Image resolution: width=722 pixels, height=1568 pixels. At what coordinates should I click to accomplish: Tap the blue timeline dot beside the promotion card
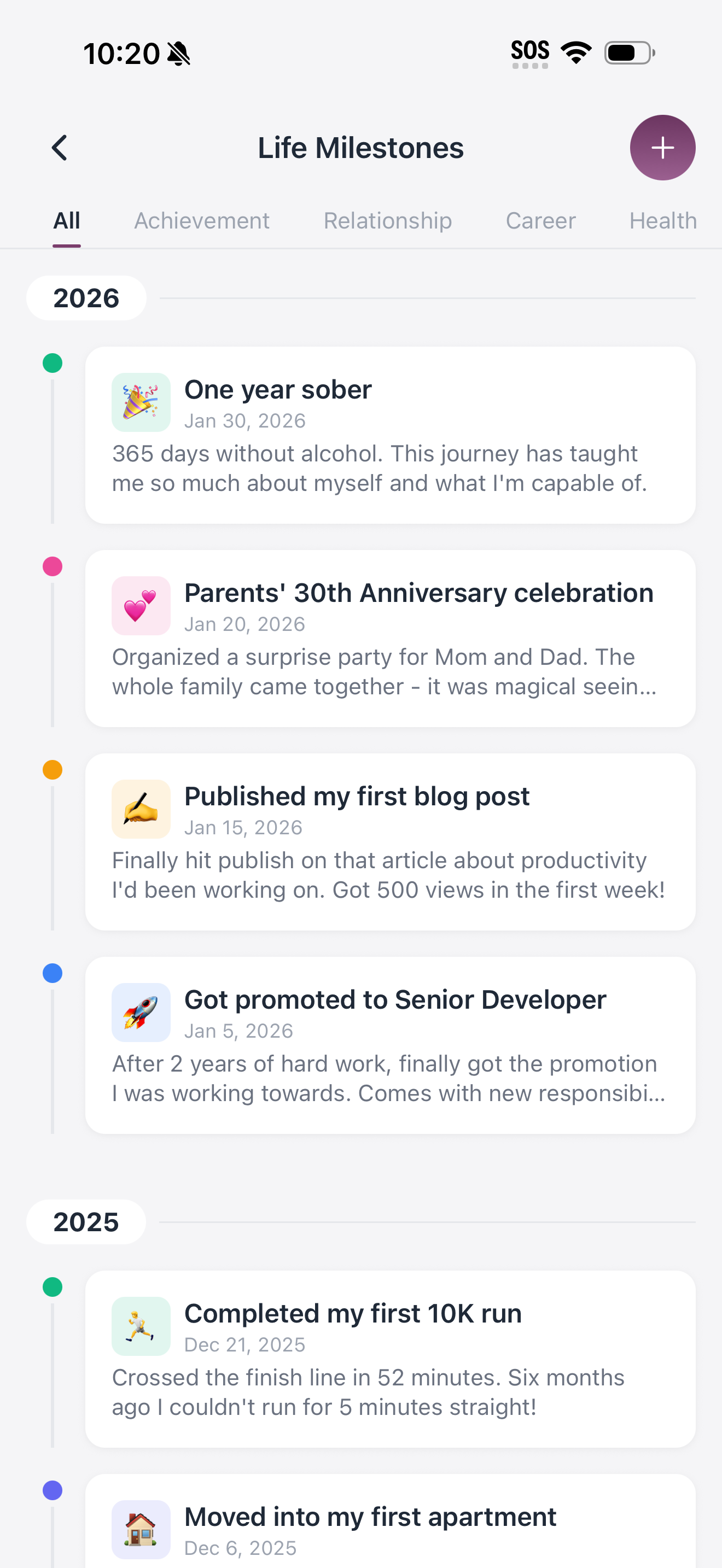[x=53, y=974]
